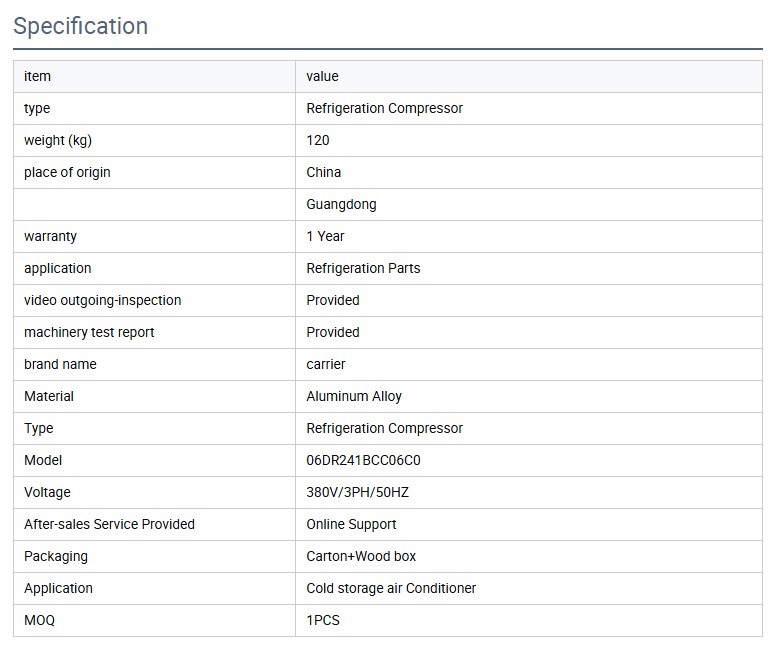Viewport: 777px width, 648px height.
Task: Click the 'Aluminum Alloy' material value
Action: pos(354,396)
